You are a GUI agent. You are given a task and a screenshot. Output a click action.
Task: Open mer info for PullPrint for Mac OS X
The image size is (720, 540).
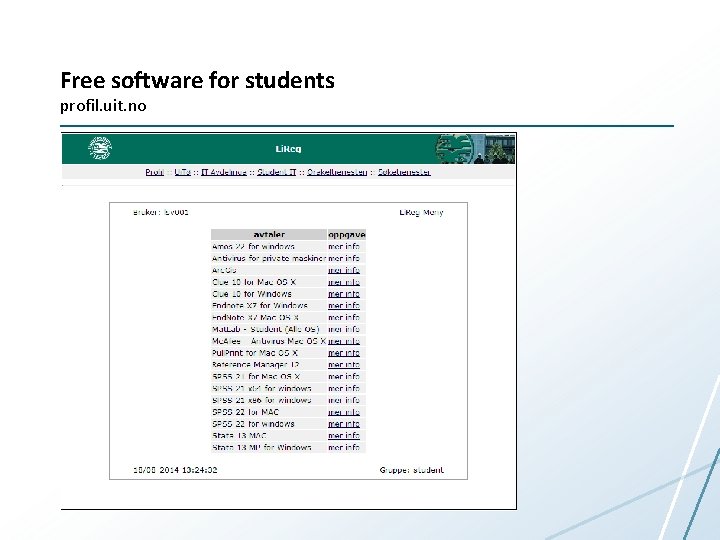[344, 353]
